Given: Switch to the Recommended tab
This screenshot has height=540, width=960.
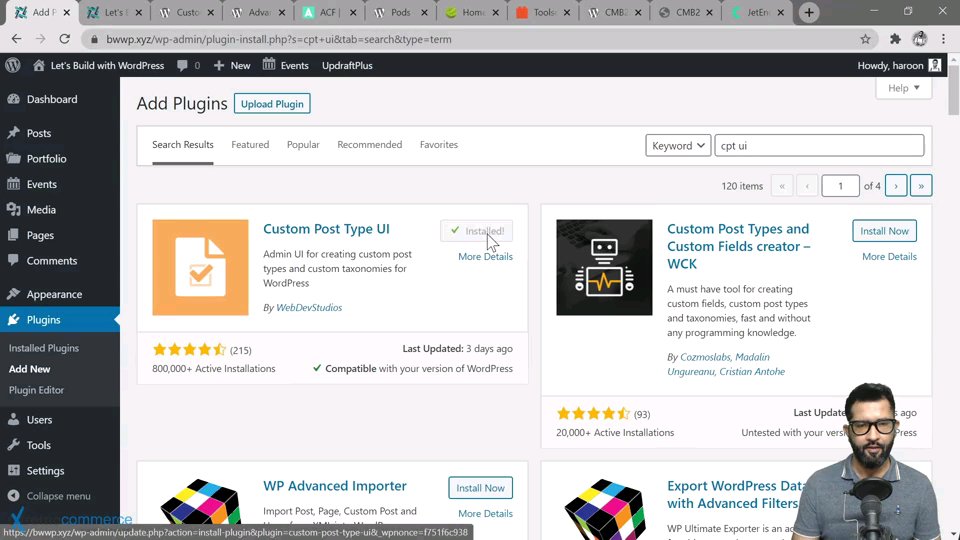Looking at the screenshot, I should click(x=369, y=144).
